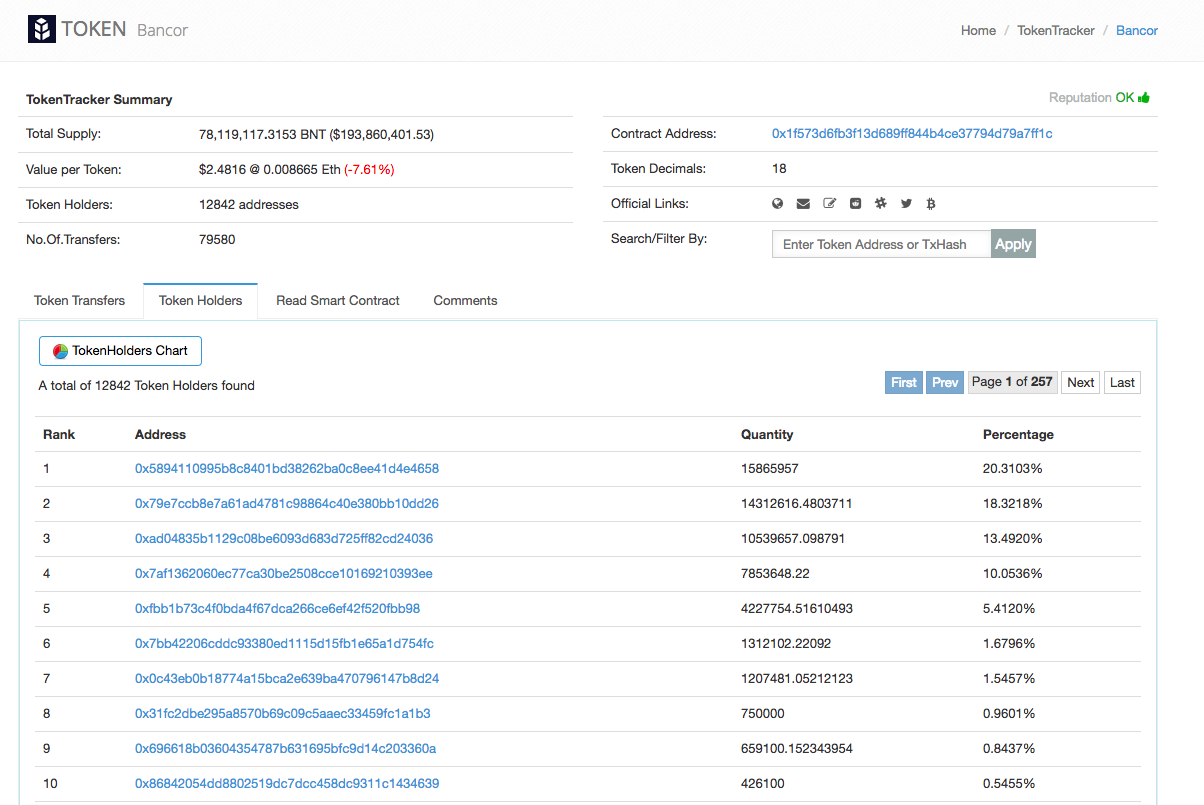Click the Rank column header
1204x805 pixels.
[59, 434]
